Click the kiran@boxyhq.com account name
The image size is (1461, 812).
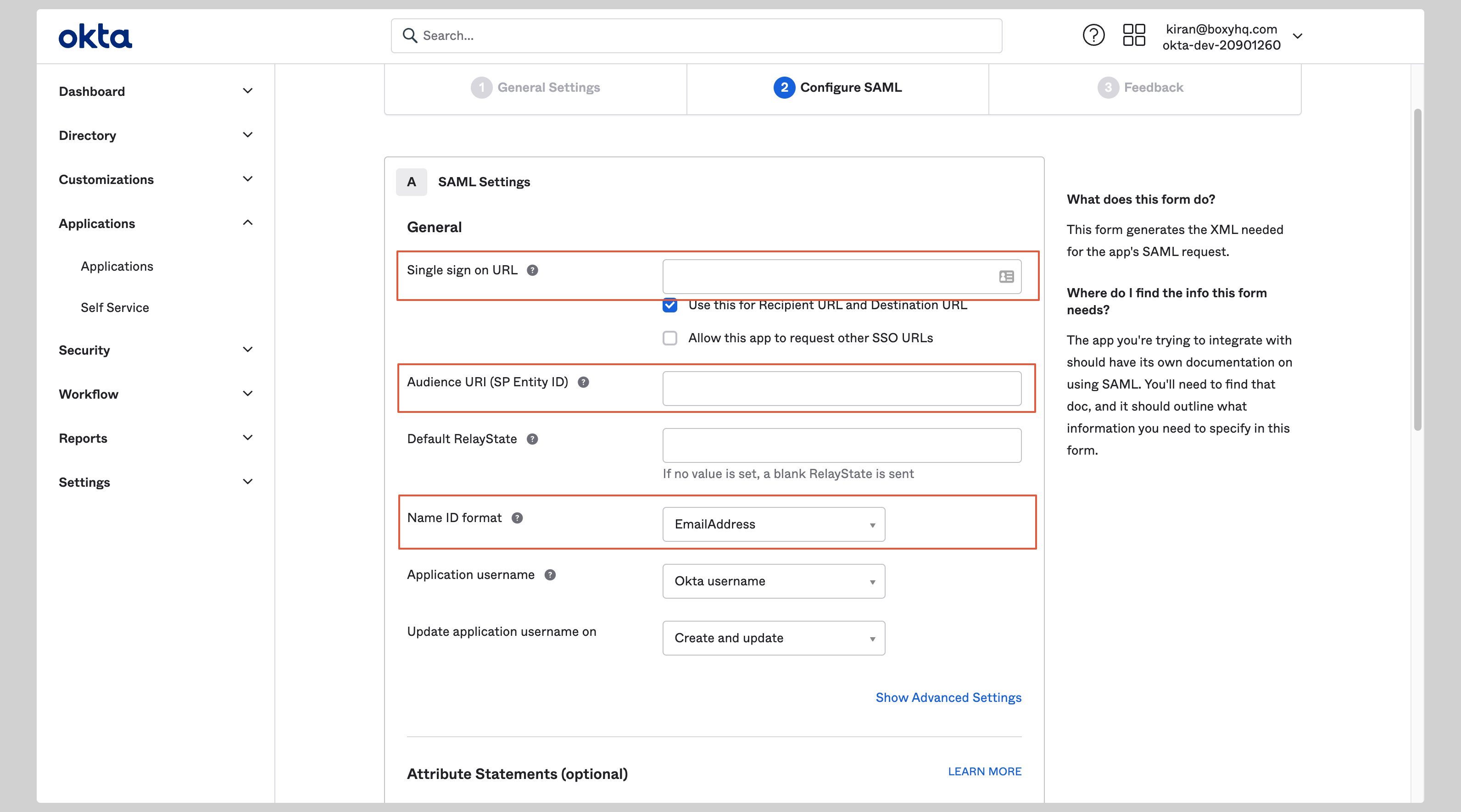pos(1221,29)
